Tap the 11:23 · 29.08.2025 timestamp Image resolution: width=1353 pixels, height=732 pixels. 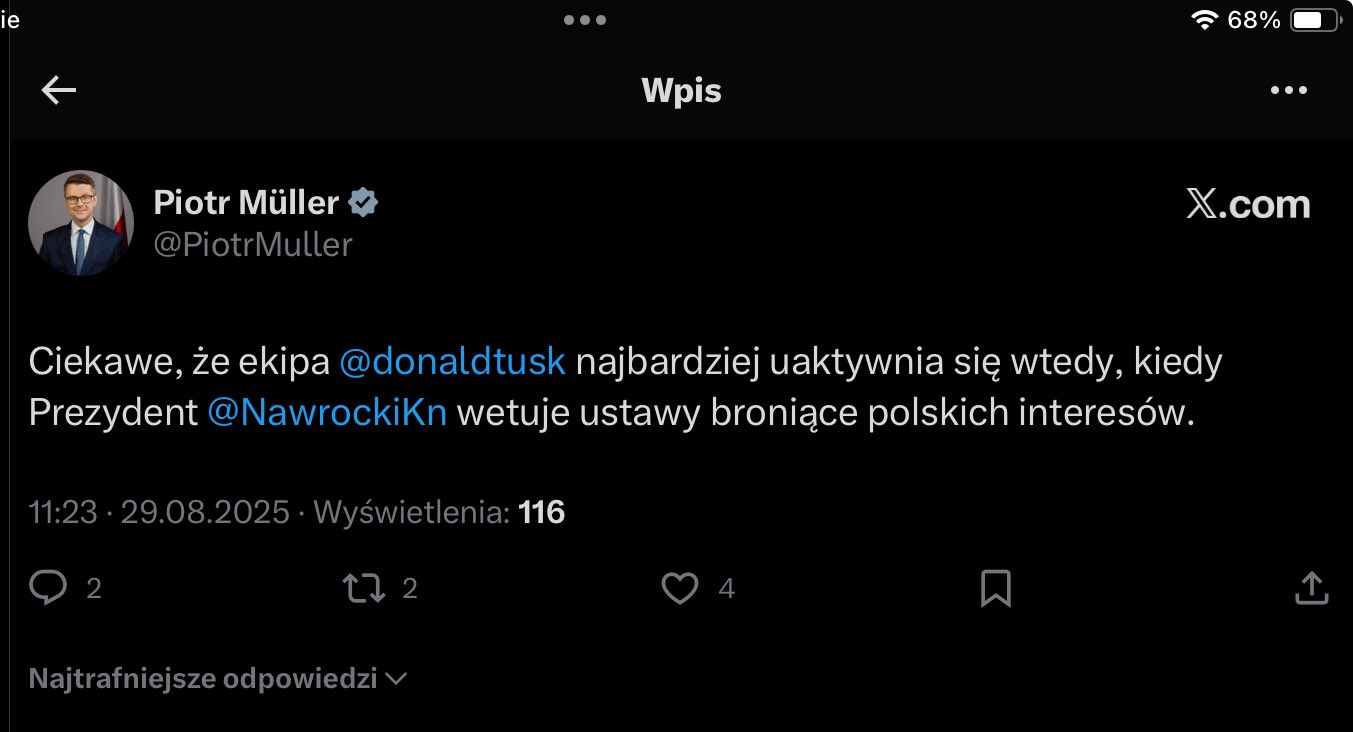160,513
